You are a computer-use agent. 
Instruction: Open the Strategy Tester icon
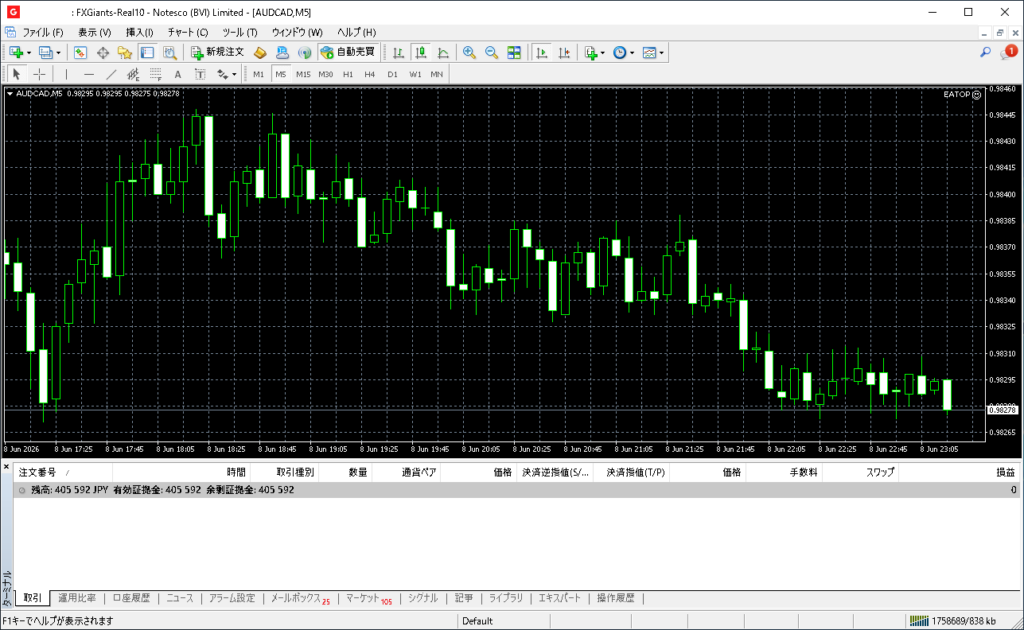pyautogui.click(x=170, y=53)
